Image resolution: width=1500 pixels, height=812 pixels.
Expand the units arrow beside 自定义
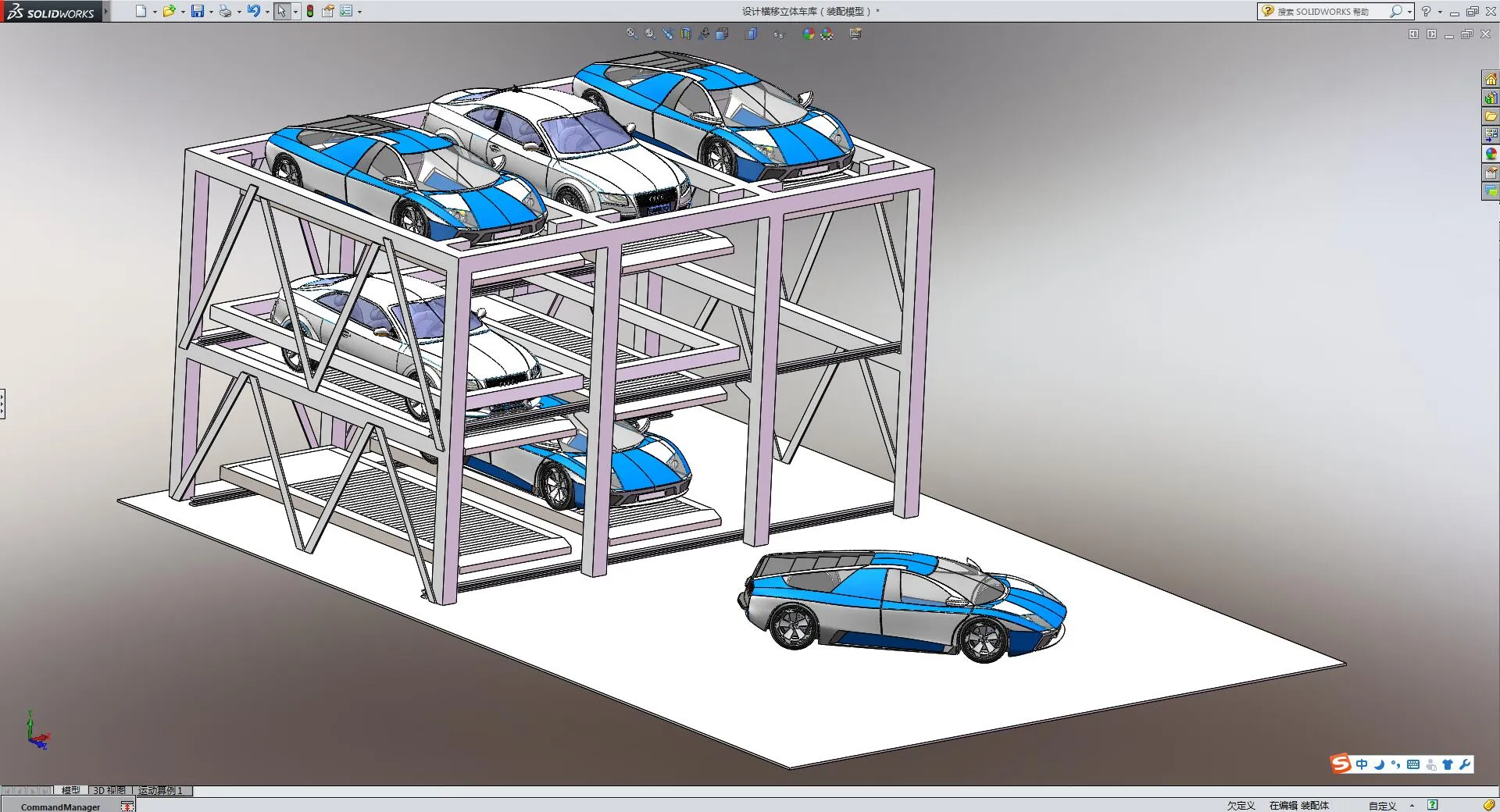click(1412, 806)
